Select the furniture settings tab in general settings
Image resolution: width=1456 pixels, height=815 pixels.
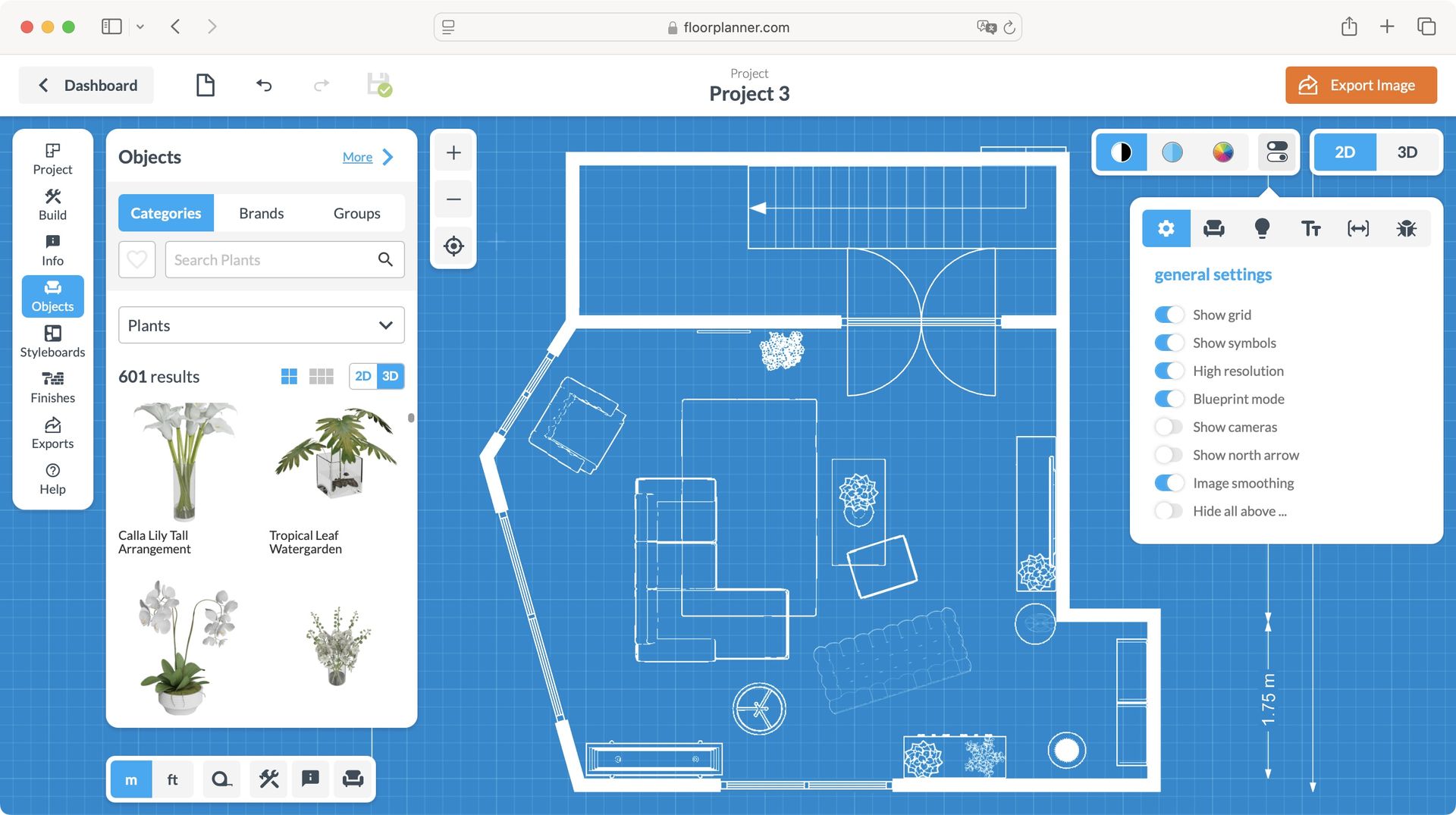(1214, 228)
